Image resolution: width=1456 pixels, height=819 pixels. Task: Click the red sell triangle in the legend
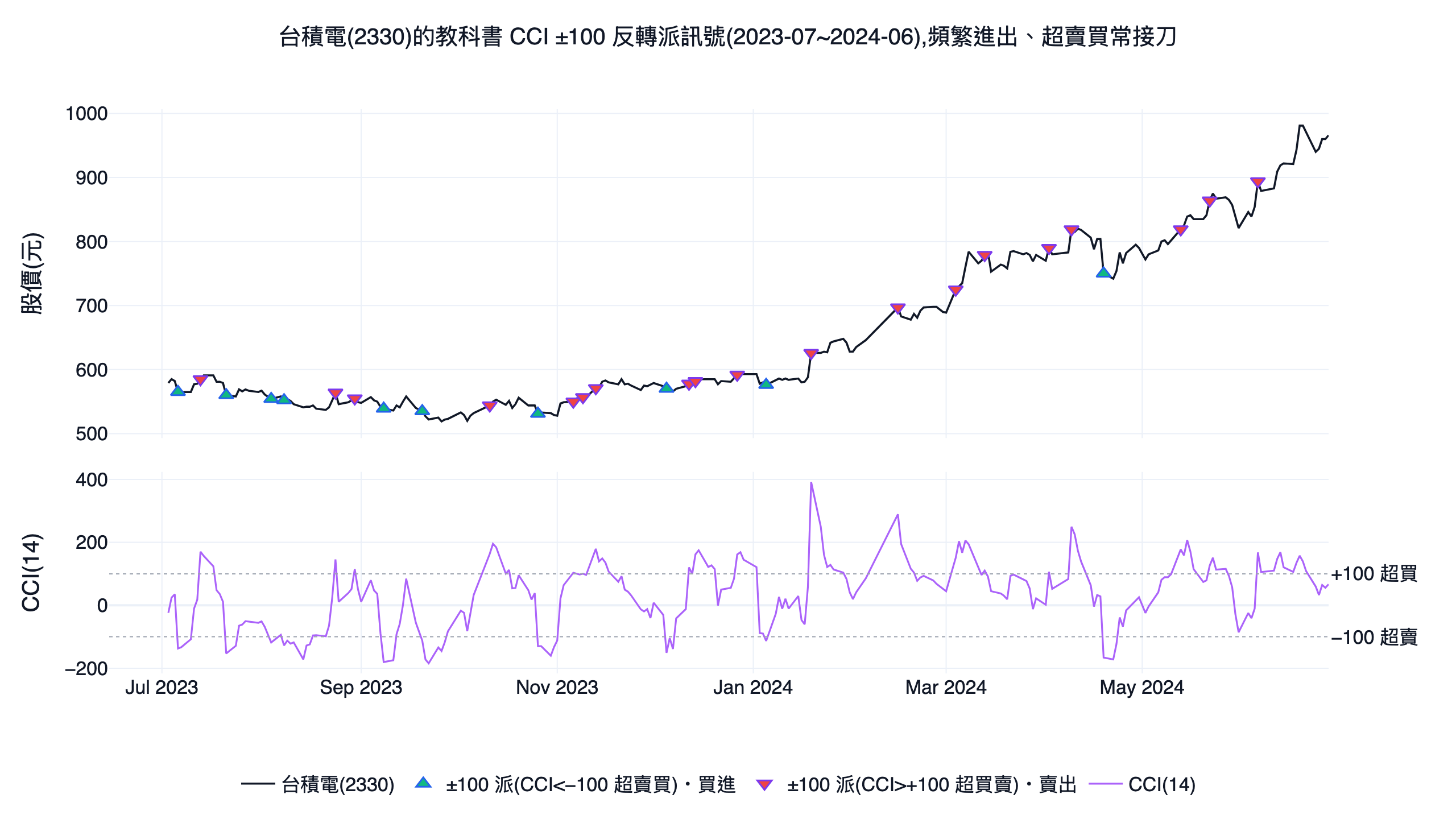(764, 785)
